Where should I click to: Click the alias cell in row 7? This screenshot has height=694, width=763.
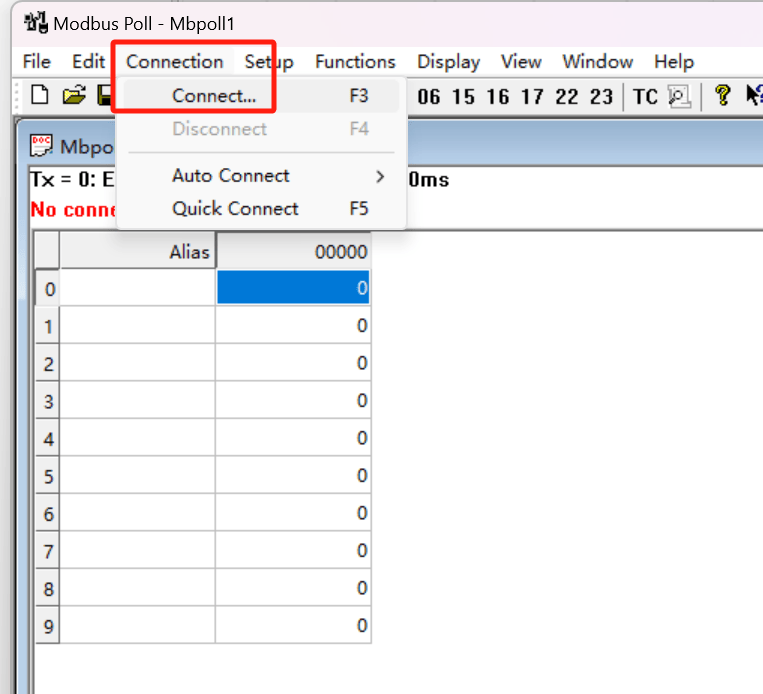137,550
